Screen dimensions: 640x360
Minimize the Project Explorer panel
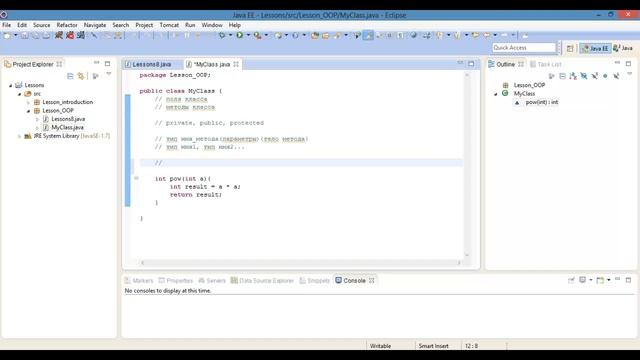click(x=96, y=63)
